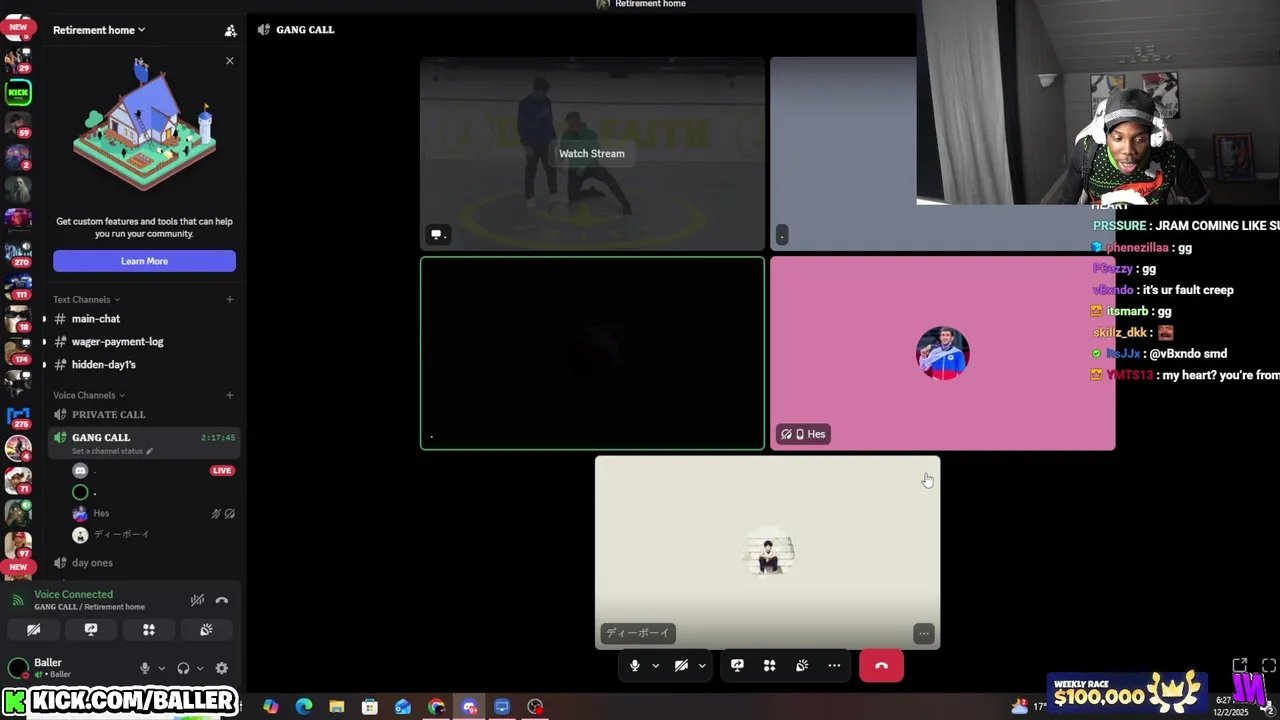Start an activity from the call bar
This screenshot has width=1280, height=720.
tap(769, 666)
